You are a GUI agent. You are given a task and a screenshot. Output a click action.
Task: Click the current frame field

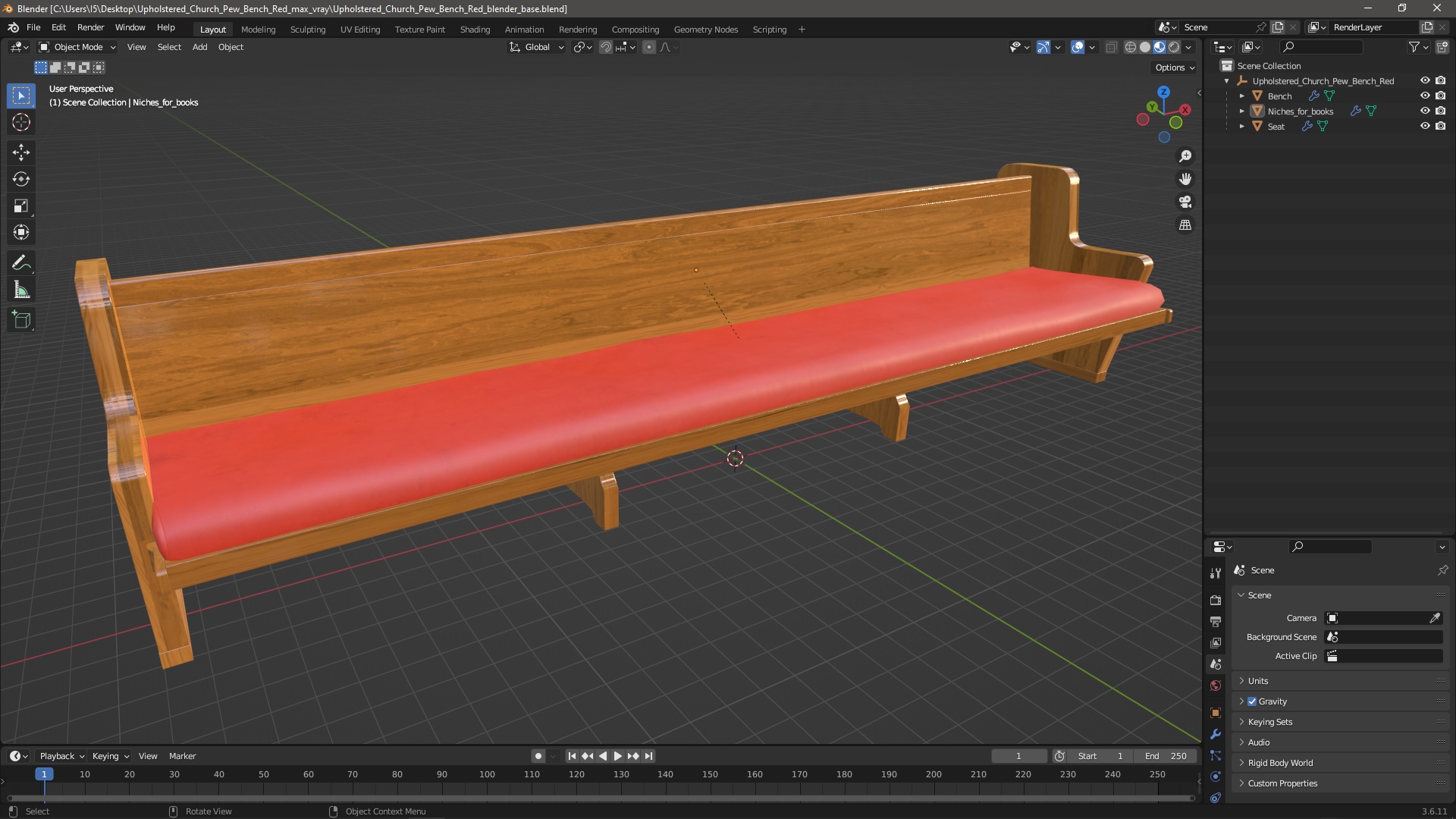[1018, 756]
